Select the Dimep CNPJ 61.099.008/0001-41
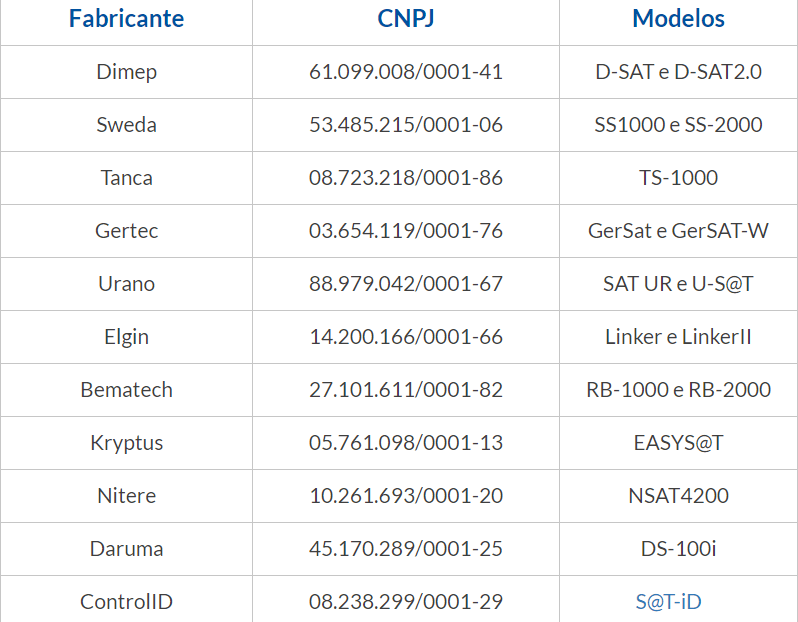Screen dimensions: 798x622 406,72
